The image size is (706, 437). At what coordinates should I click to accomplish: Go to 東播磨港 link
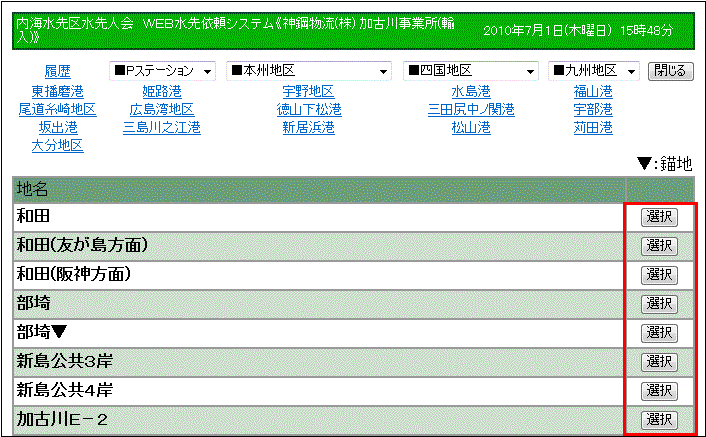point(58,91)
